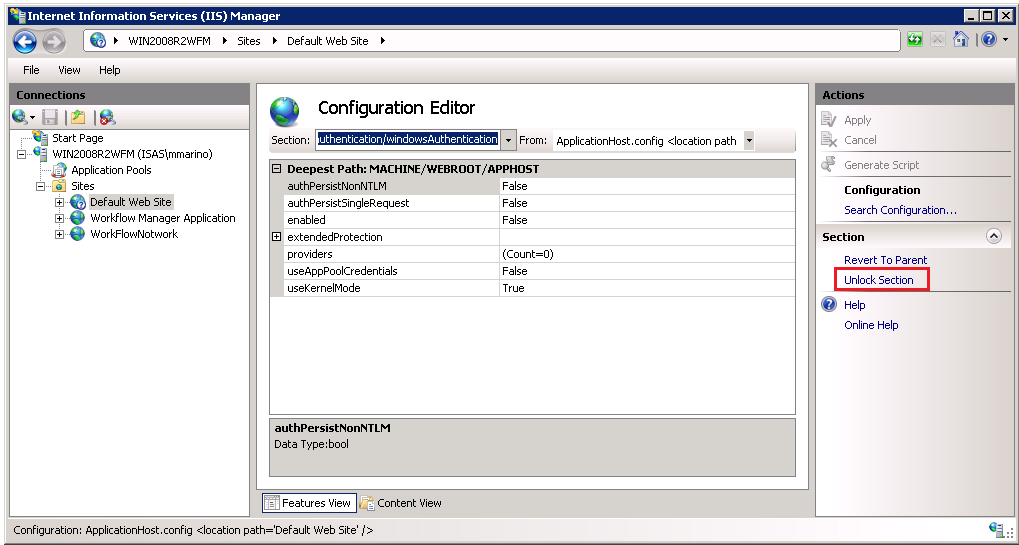Click the Stop icon in top toolbar
Viewport: 1019px width, 545px height.
(937, 40)
